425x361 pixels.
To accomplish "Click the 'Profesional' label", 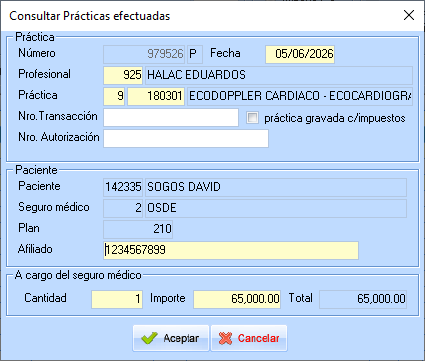I will [x=44, y=74].
